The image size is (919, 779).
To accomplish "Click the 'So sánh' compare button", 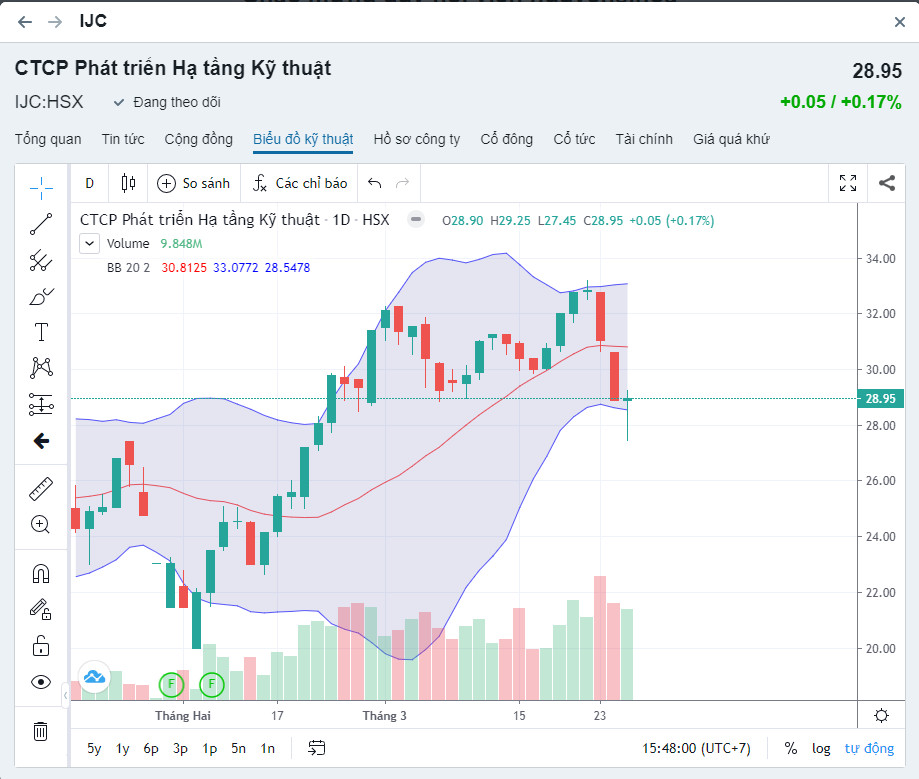I will pyautogui.click(x=194, y=183).
